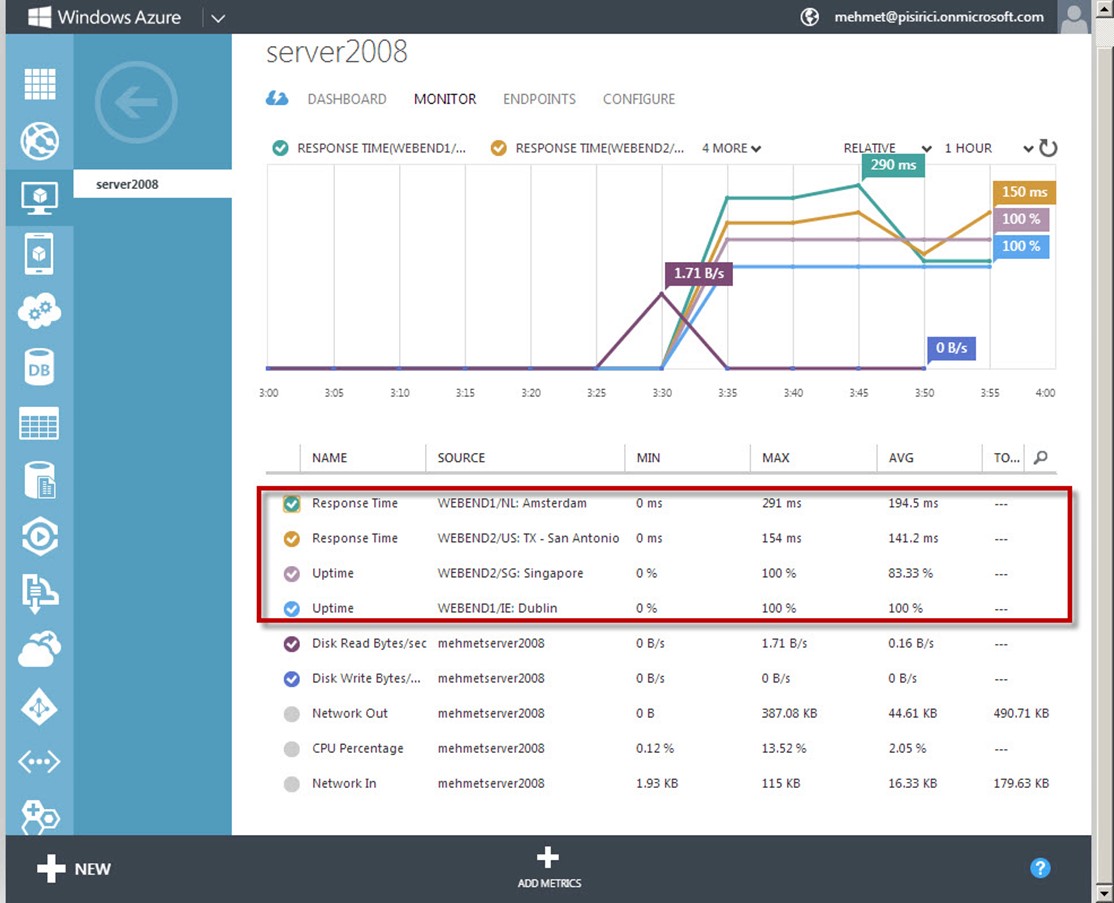The image size is (1114, 903).
Task: Open the Service Bus import icon
Action: coord(40,593)
